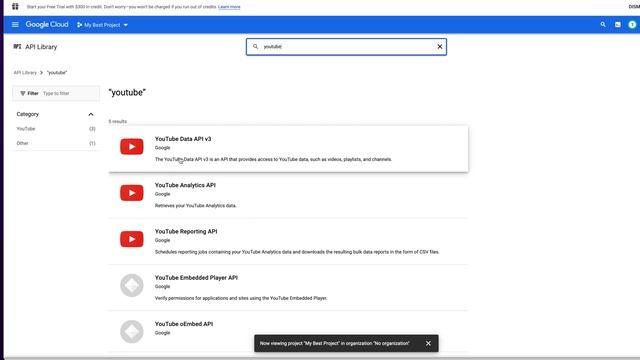This screenshot has width=640, height=360.
Task: Click the top bar search icon
Action: (x=603, y=24)
